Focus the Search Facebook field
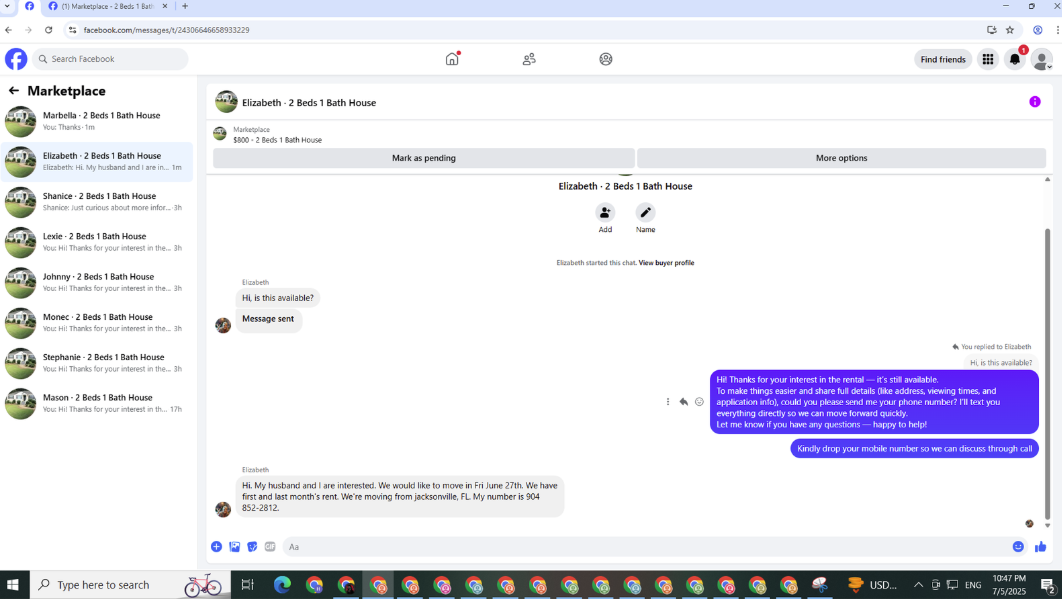Screen dimensions: 1062x599 click(x=110, y=59)
